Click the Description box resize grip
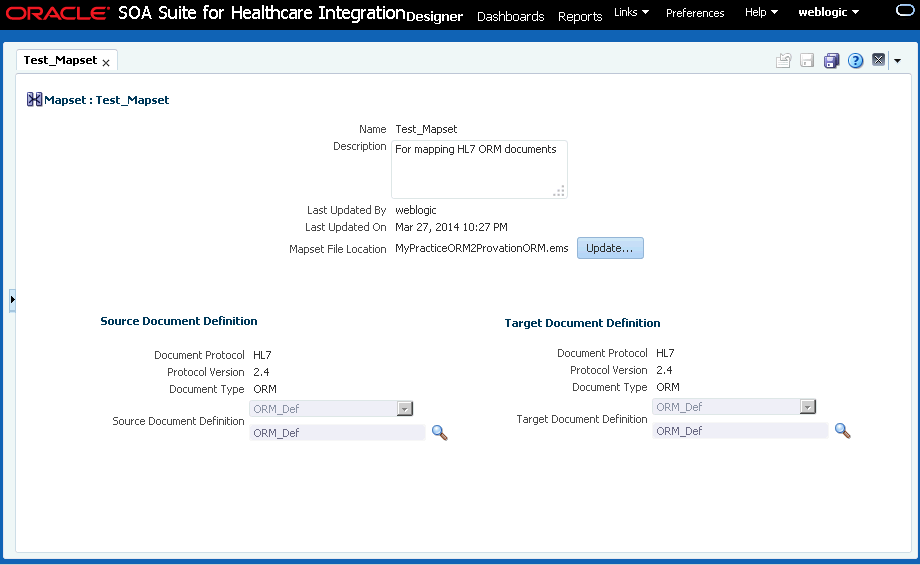The height and width of the screenshot is (565, 920). tap(559, 191)
